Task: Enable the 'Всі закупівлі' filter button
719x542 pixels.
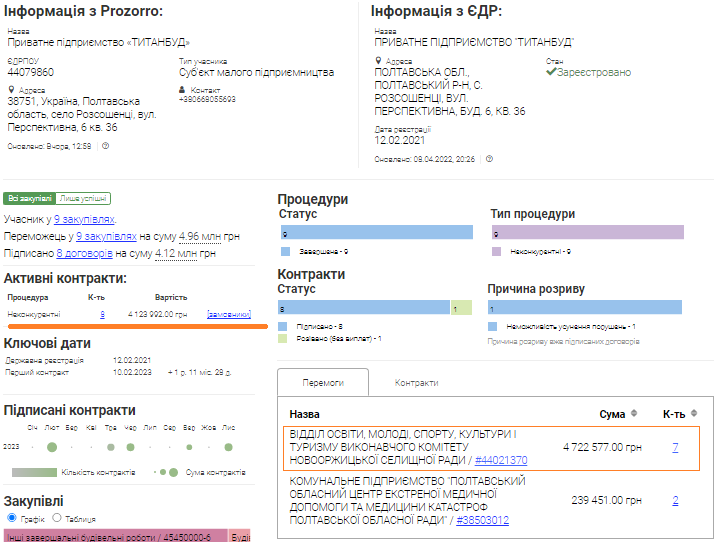Action: click(x=29, y=199)
